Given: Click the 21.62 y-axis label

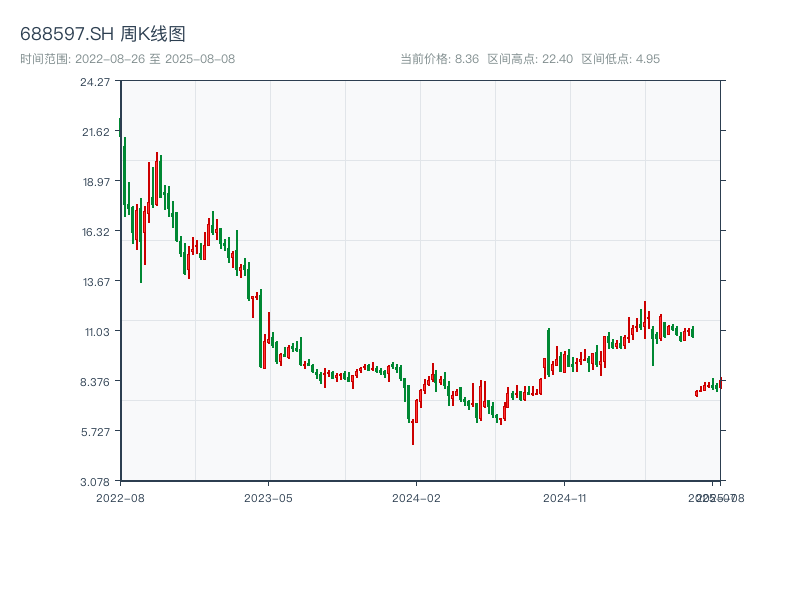Looking at the screenshot, I should (x=96, y=132).
